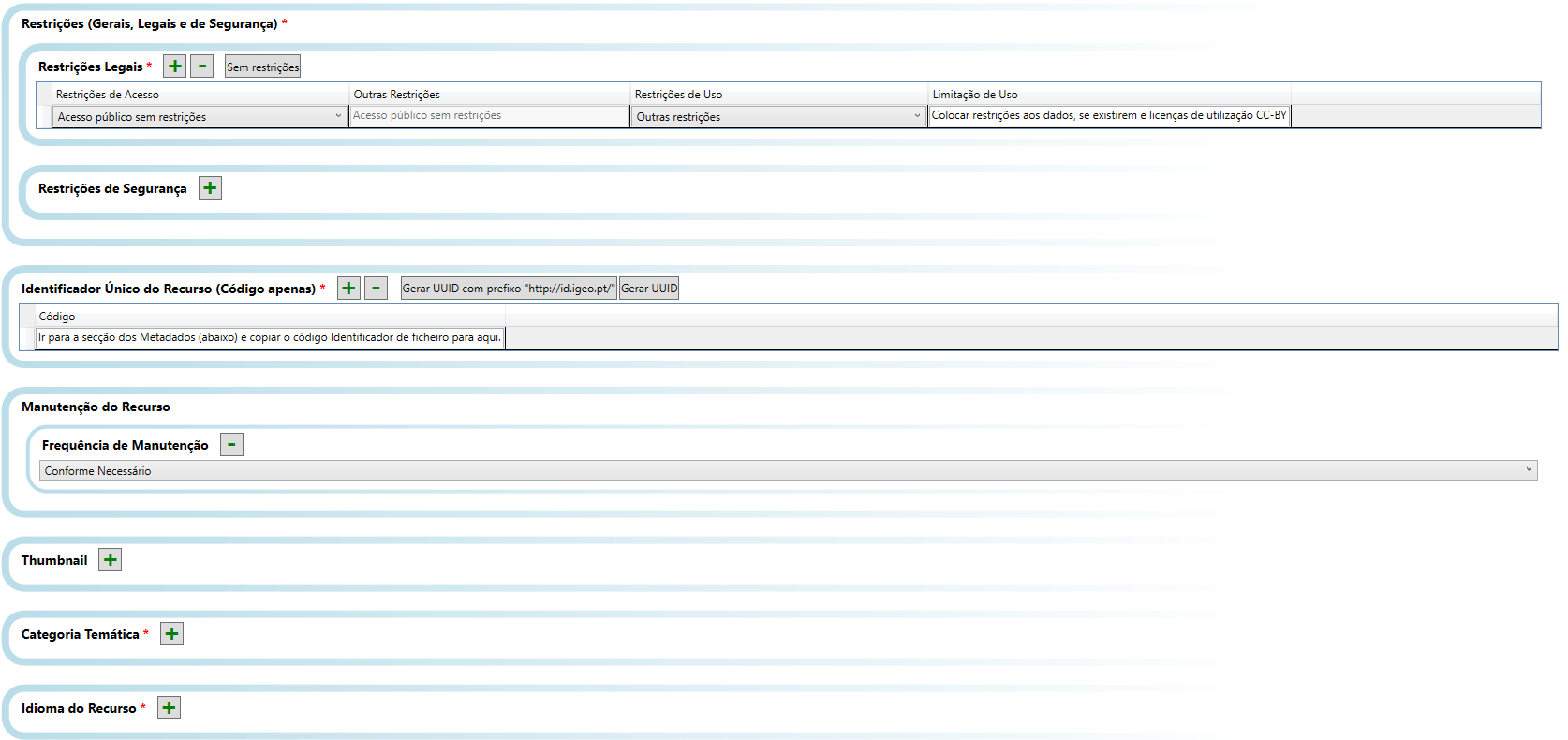
Task: Click the Restrições de Acesso column header
Action: (107, 95)
